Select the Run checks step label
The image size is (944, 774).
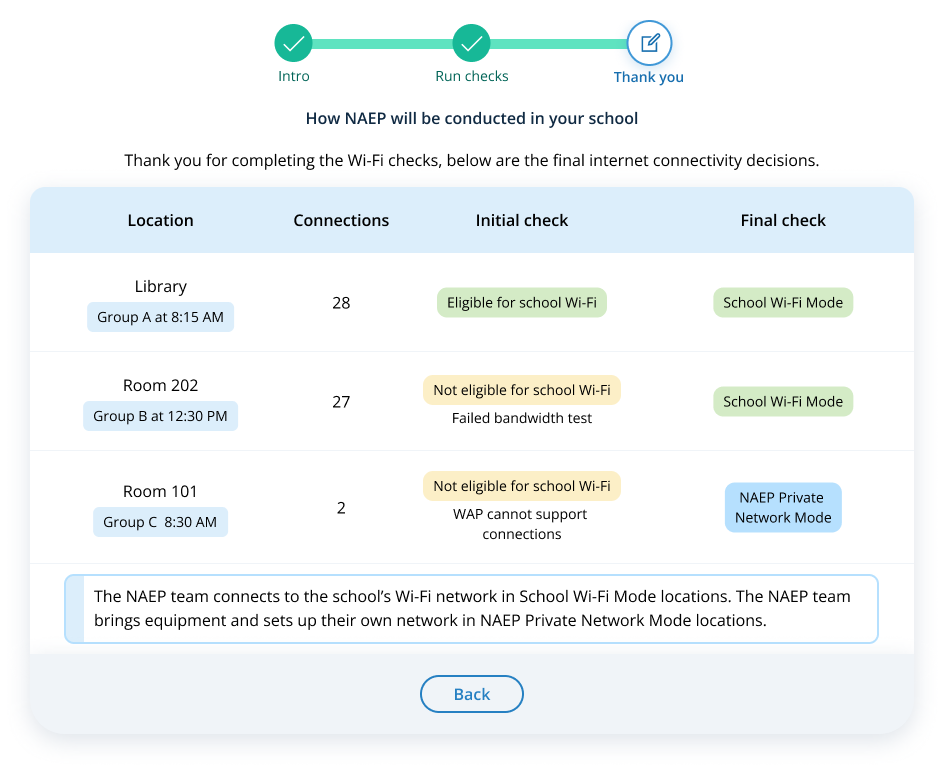(x=472, y=76)
